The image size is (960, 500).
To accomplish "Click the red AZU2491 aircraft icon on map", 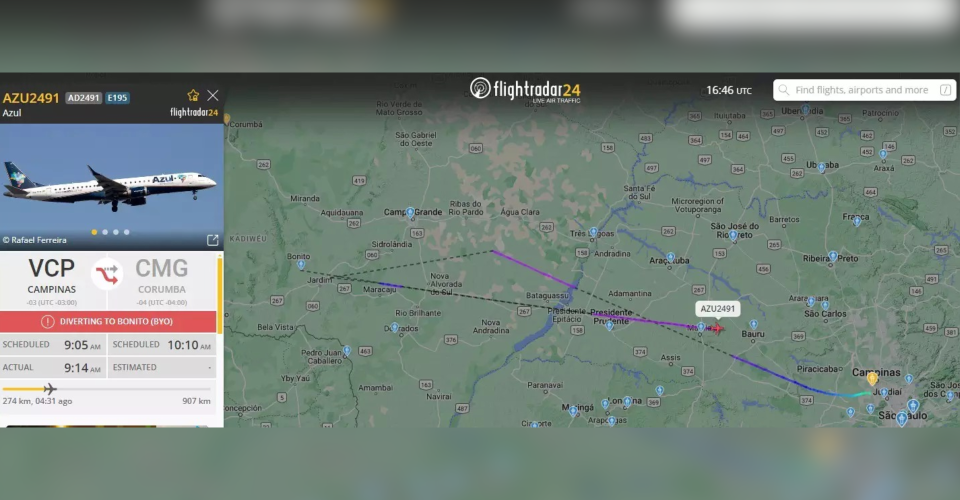I will pos(717,329).
